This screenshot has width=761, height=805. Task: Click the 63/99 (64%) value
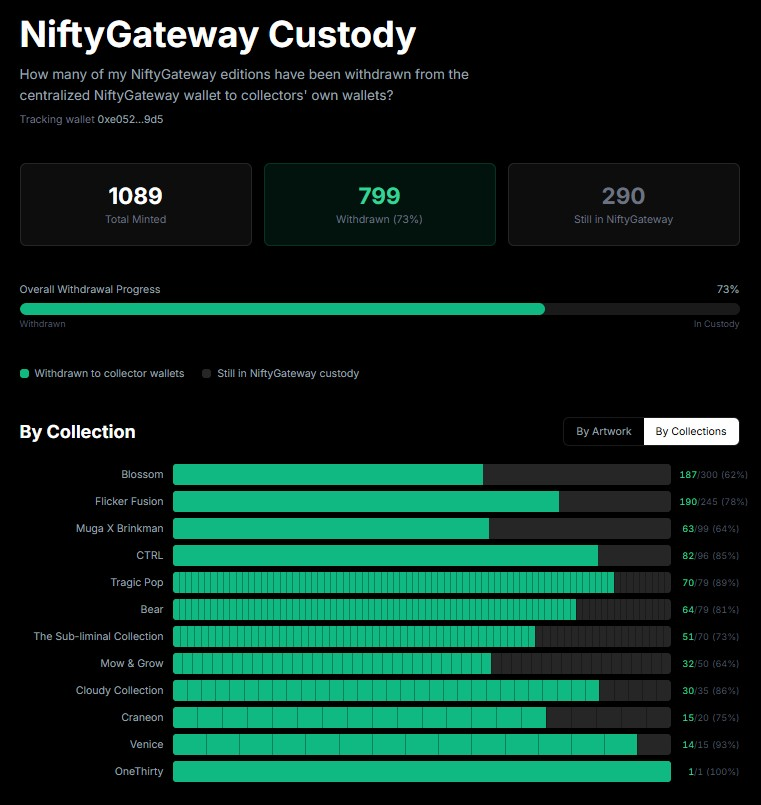coord(711,529)
